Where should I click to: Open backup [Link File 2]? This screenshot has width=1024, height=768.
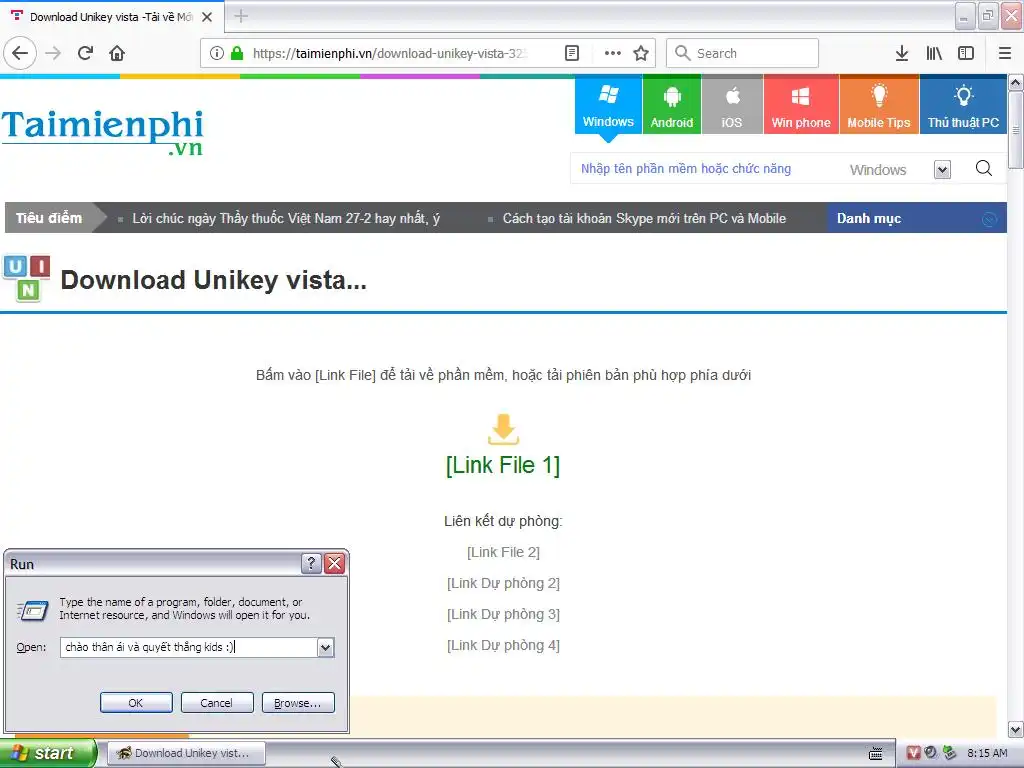click(x=503, y=552)
